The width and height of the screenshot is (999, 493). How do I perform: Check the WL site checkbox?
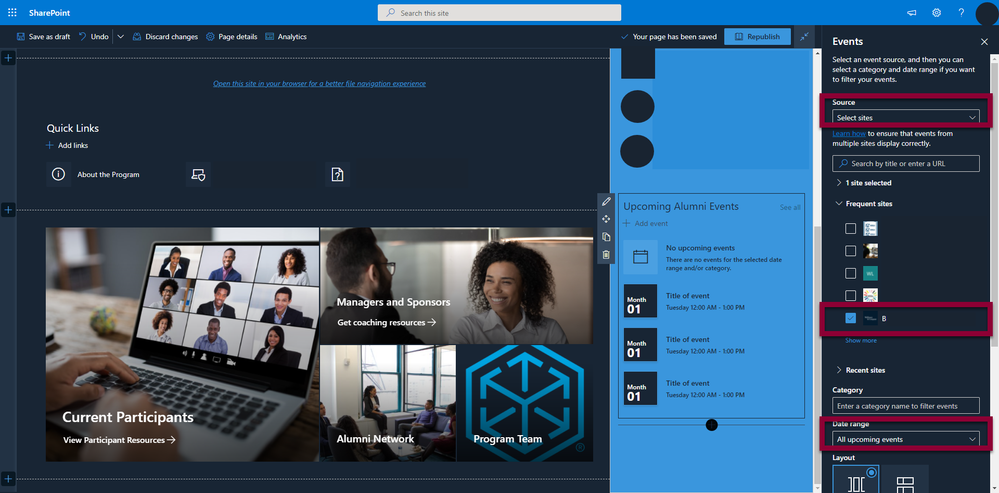tap(850, 273)
